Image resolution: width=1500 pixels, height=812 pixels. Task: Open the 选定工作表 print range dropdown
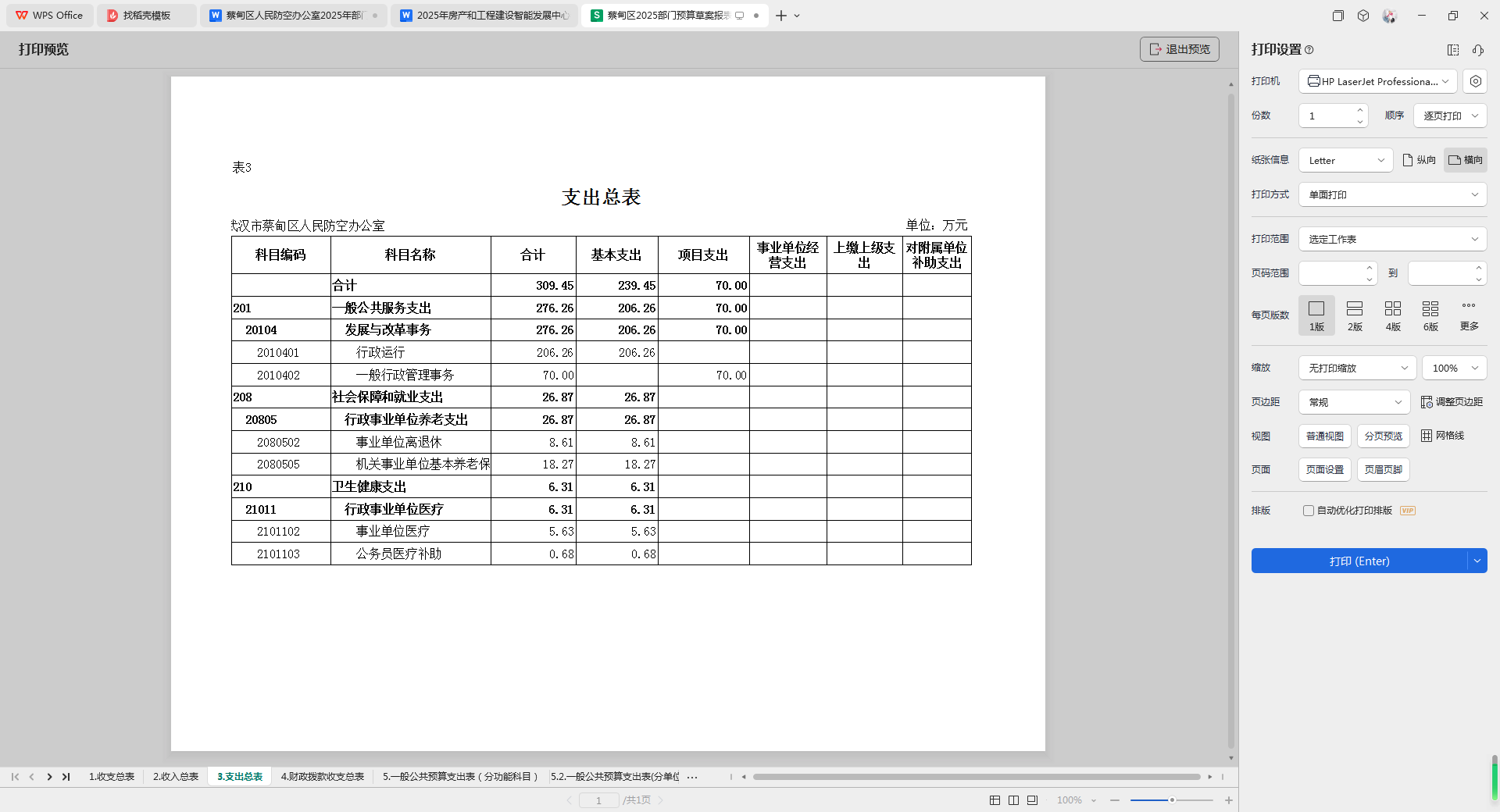pyautogui.click(x=1392, y=239)
